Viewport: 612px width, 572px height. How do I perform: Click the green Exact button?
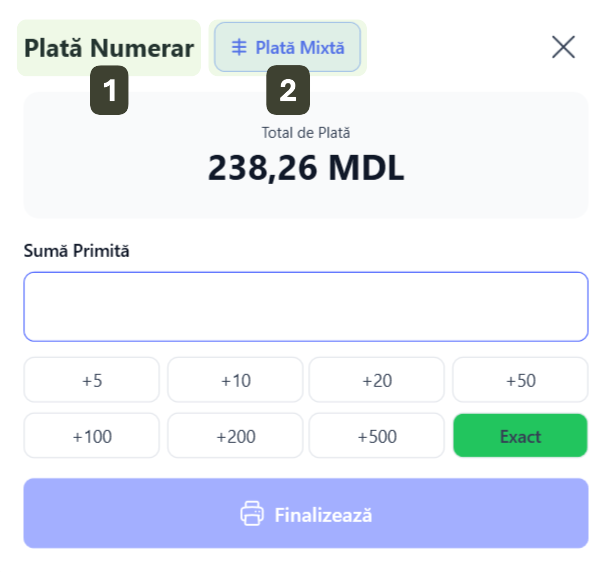coord(520,436)
